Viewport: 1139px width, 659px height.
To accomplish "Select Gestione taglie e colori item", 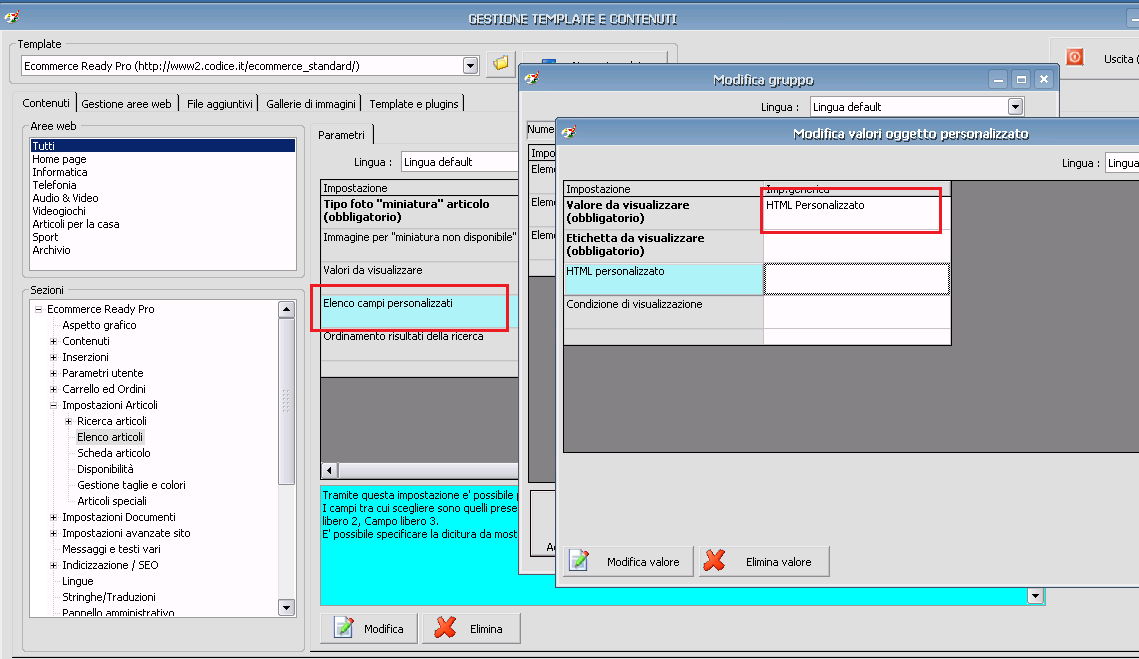I will (x=131, y=485).
